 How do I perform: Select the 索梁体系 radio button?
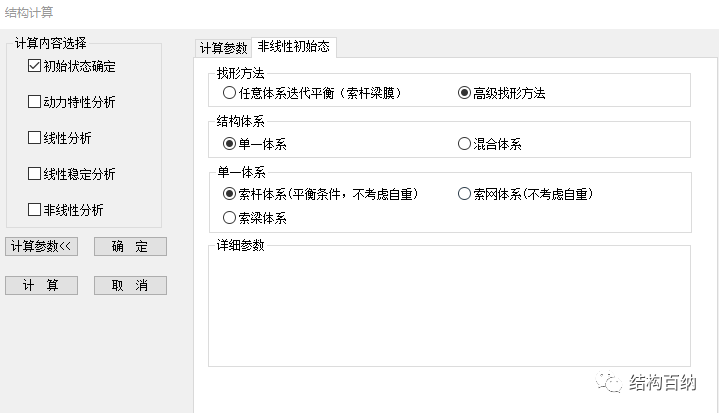(229, 218)
